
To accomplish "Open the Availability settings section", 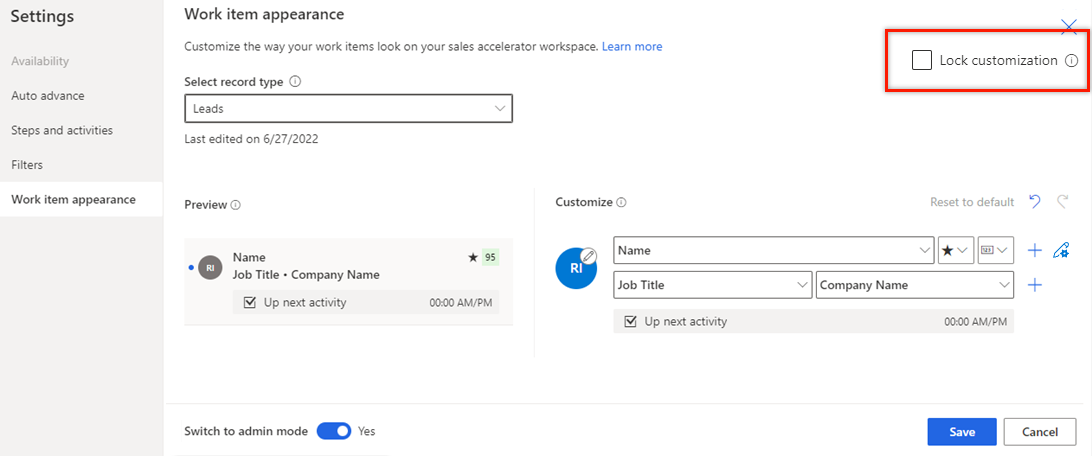I will click(40, 61).
